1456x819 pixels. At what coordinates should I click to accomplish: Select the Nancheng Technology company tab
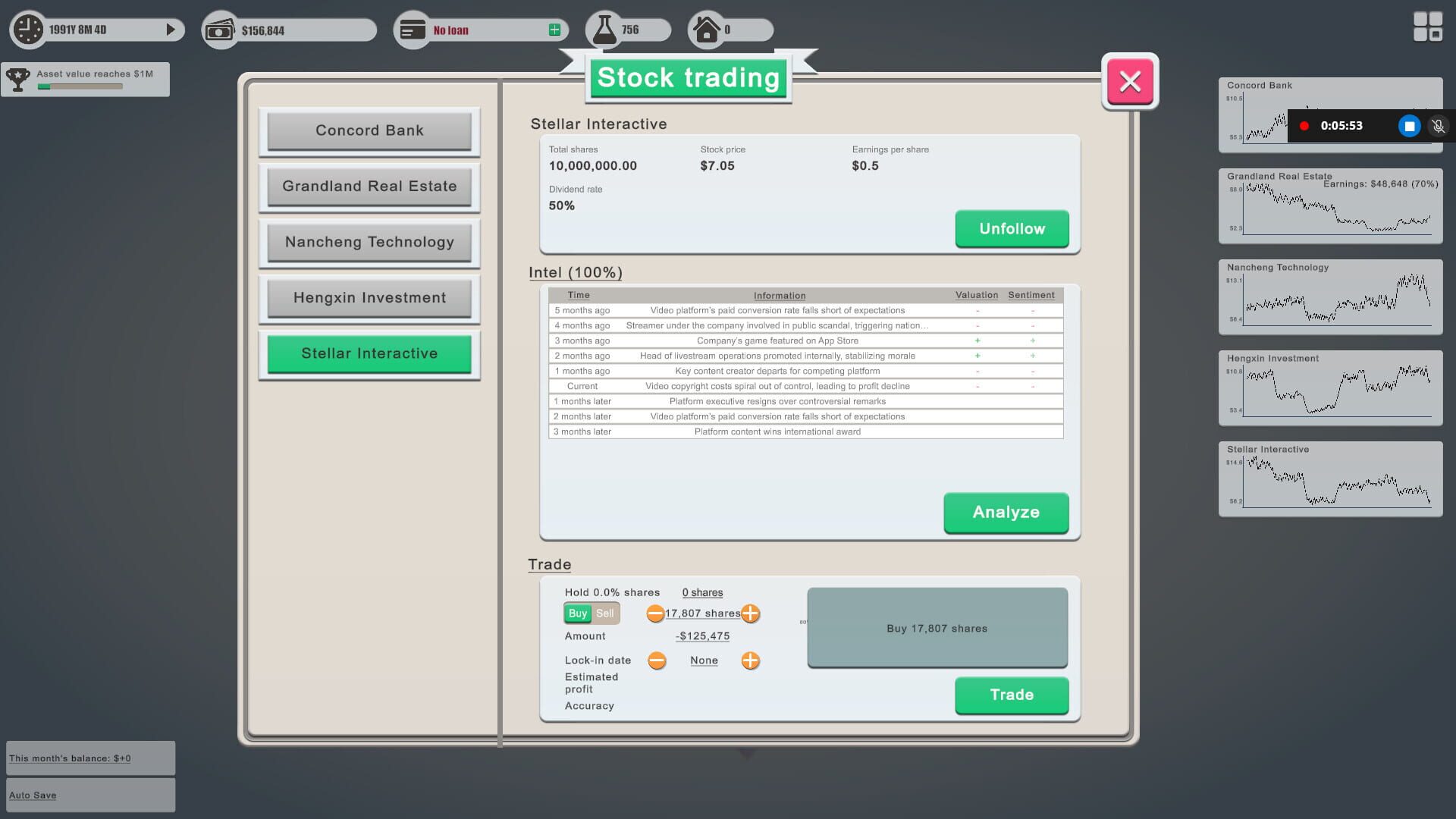coord(369,242)
